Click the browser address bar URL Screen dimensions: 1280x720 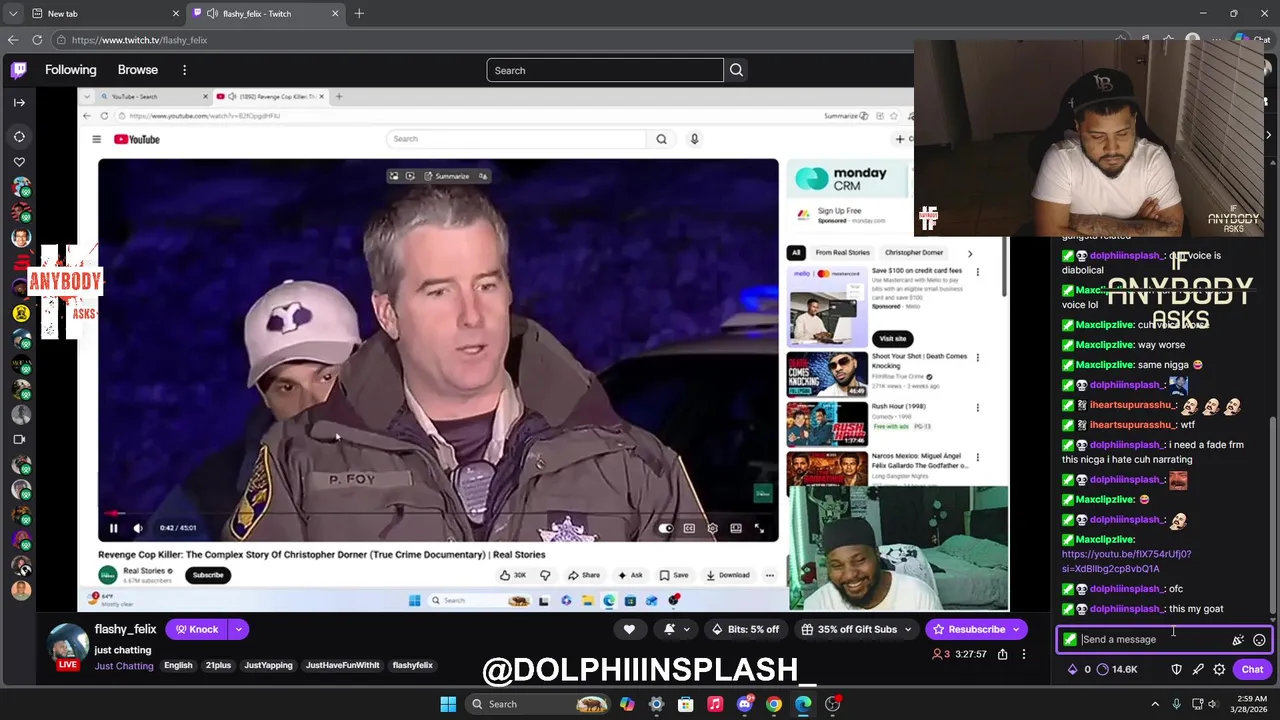140,40
